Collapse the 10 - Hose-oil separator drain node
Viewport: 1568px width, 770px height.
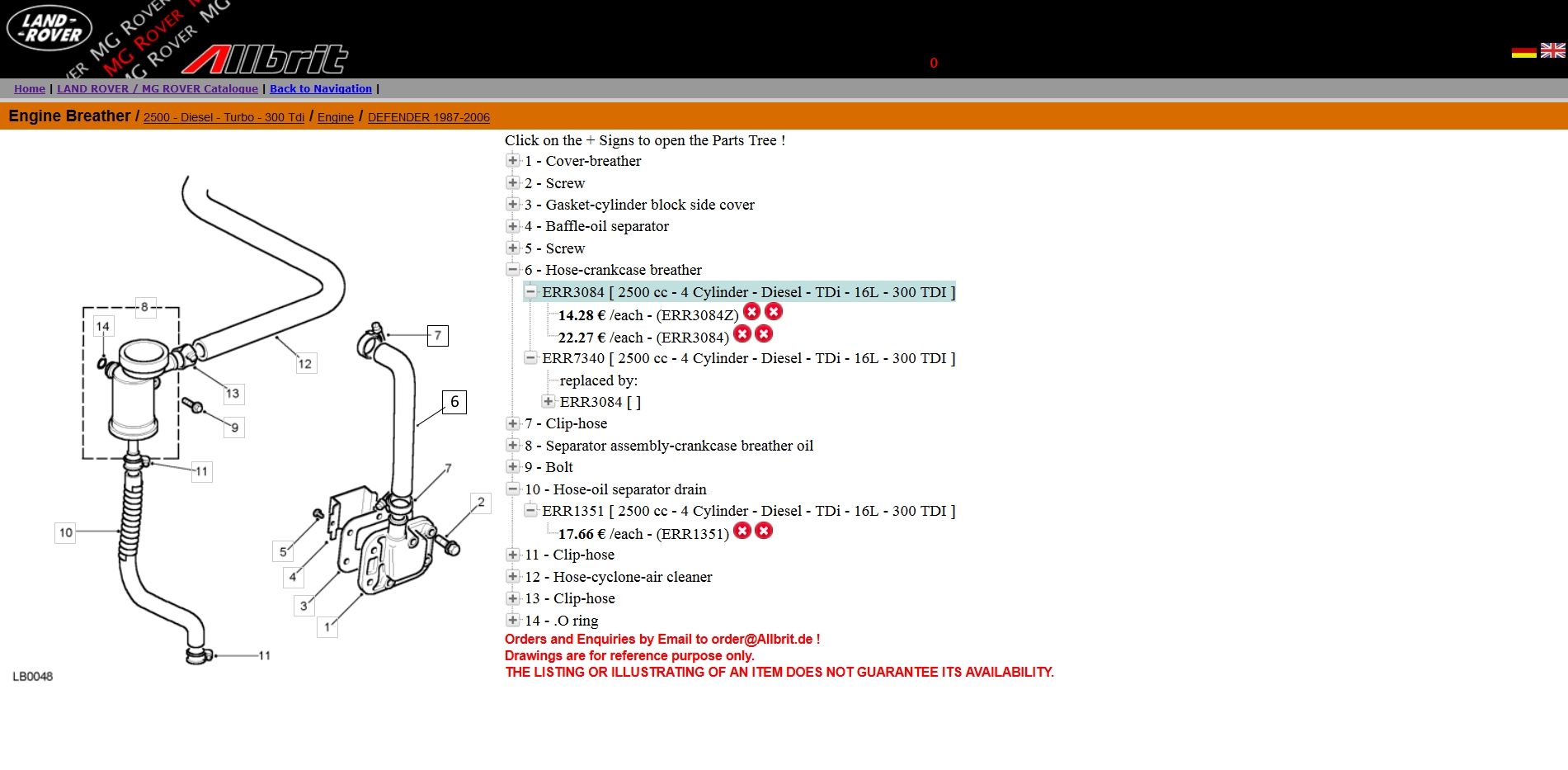coord(513,489)
